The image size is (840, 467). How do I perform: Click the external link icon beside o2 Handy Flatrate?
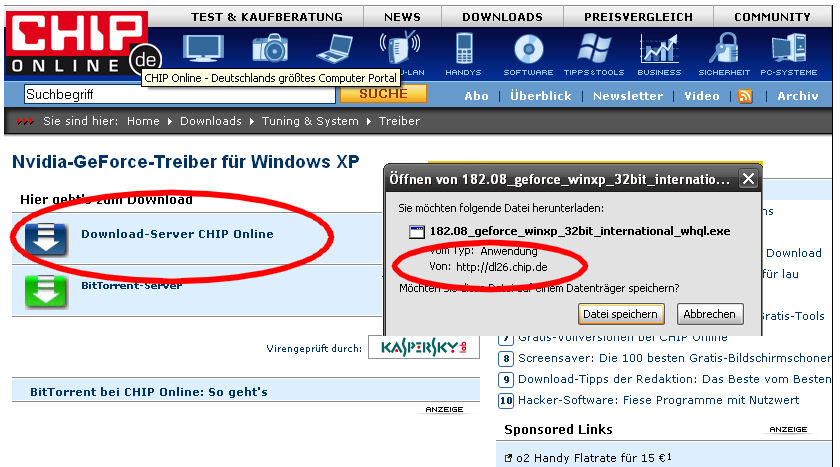click(x=508, y=458)
